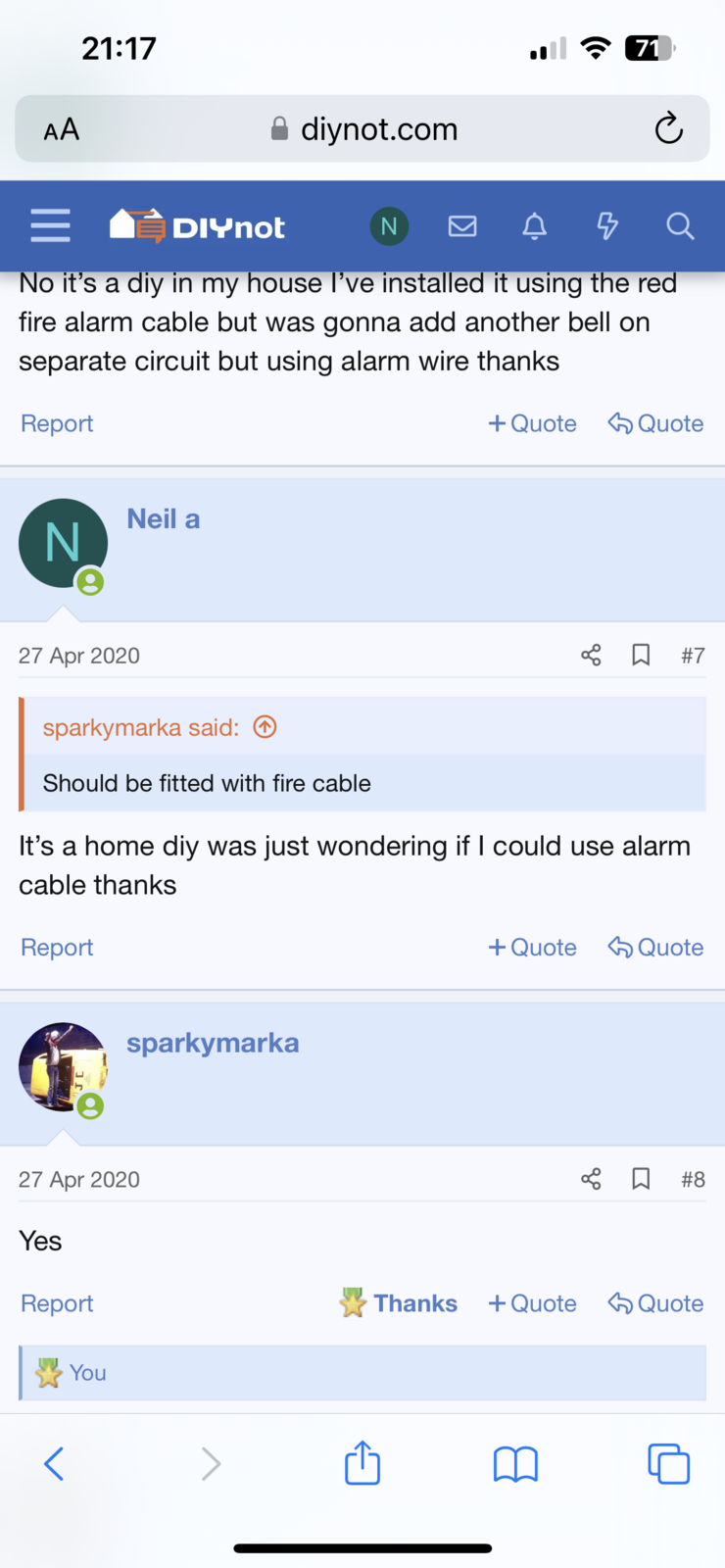
Task: Tap sparkymarka's avatar thumbnail
Action: 63,1066
